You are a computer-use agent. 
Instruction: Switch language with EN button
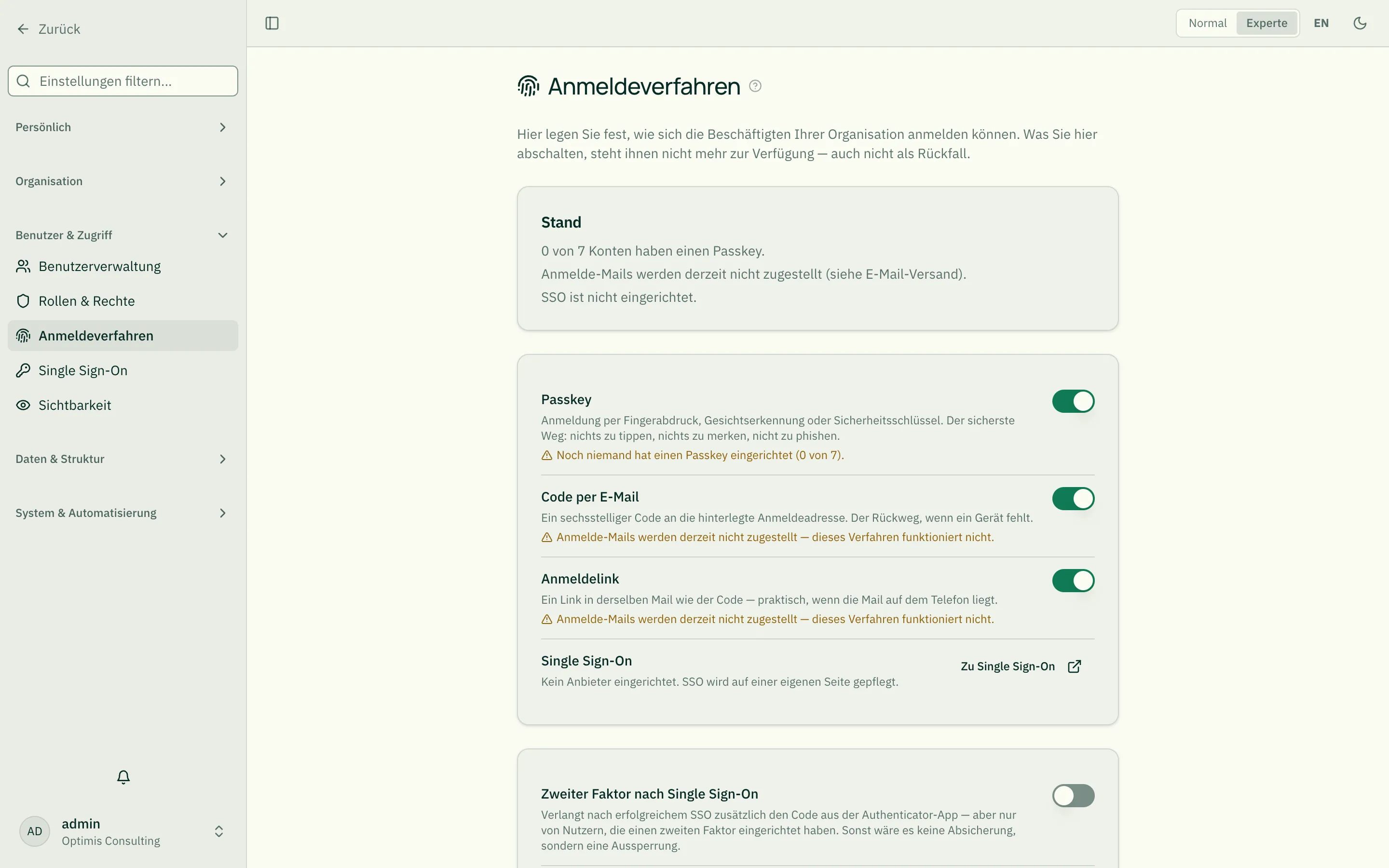click(x=1321, y=23)
